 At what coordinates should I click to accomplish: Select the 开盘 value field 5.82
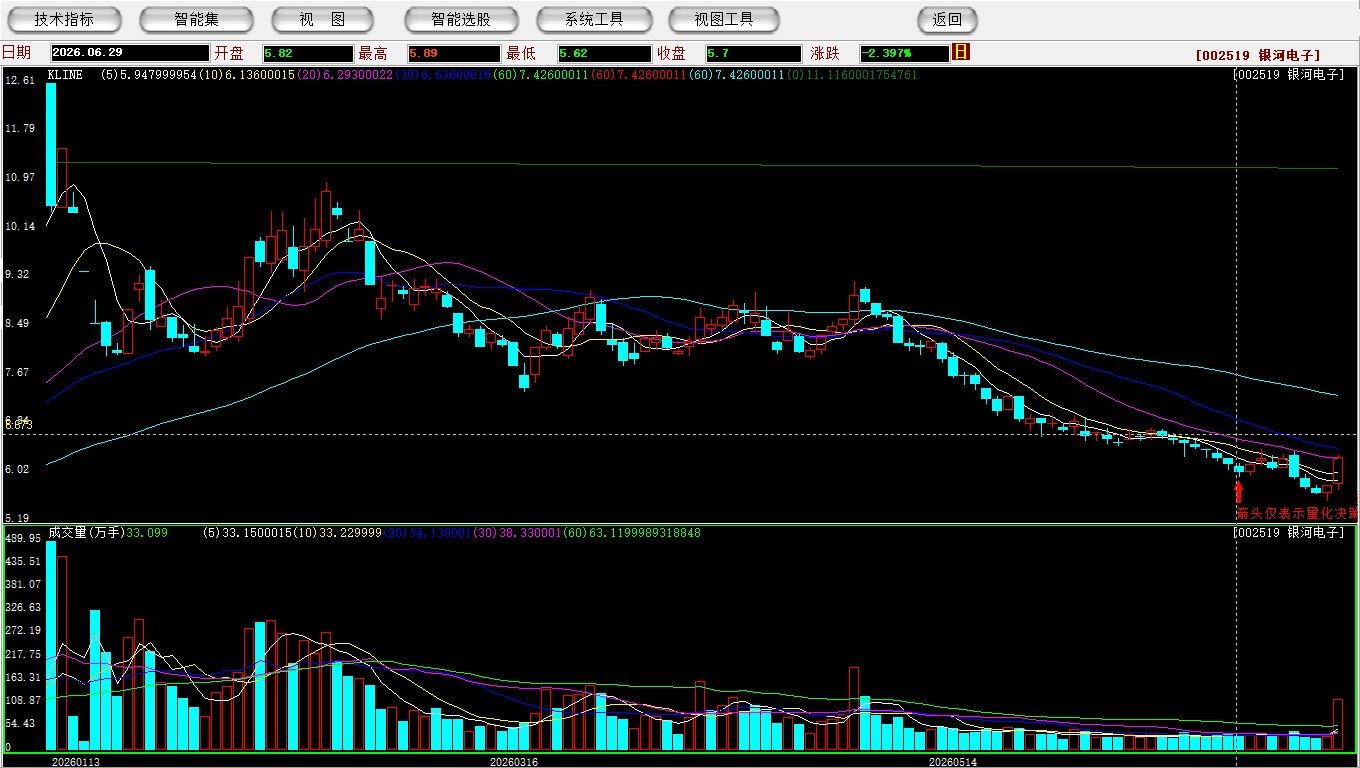(308, 54)
